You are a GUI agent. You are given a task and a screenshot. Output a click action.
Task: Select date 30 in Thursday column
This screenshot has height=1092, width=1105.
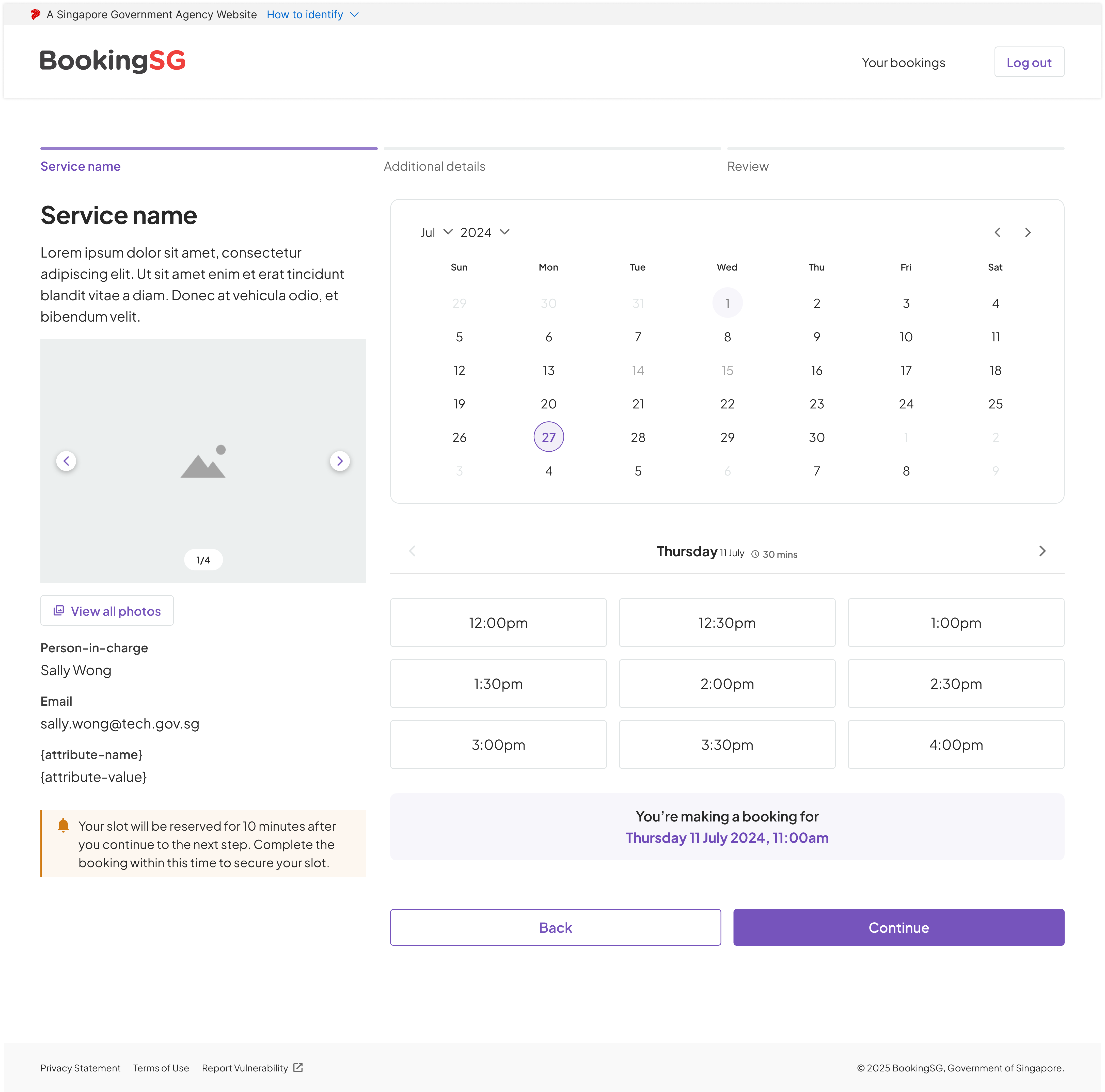pyautogui.click(x=817, y=437)
